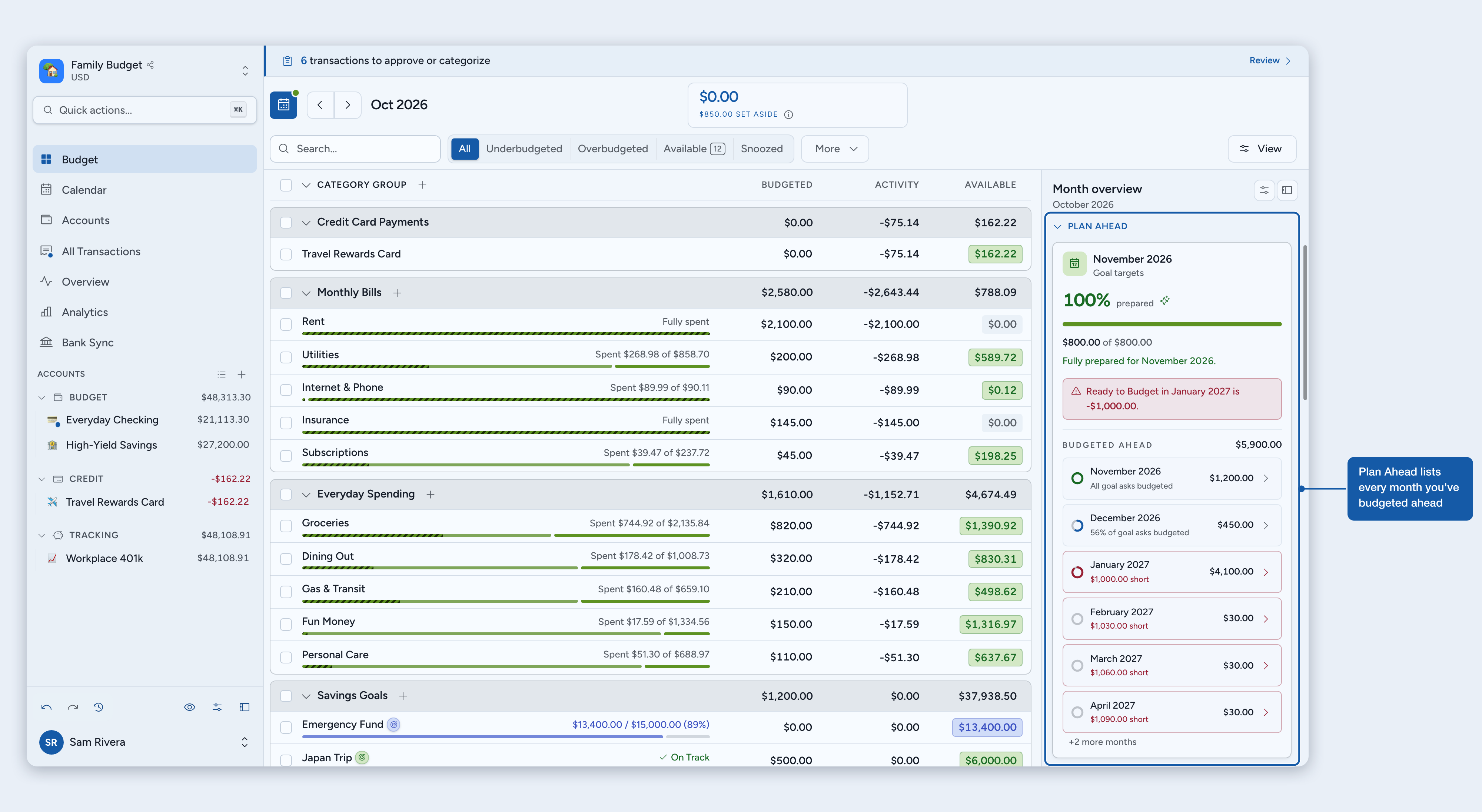Focus the Quick actions search field
The image size is (1482, 812).
pyautogui.click(x=144, y=110)
